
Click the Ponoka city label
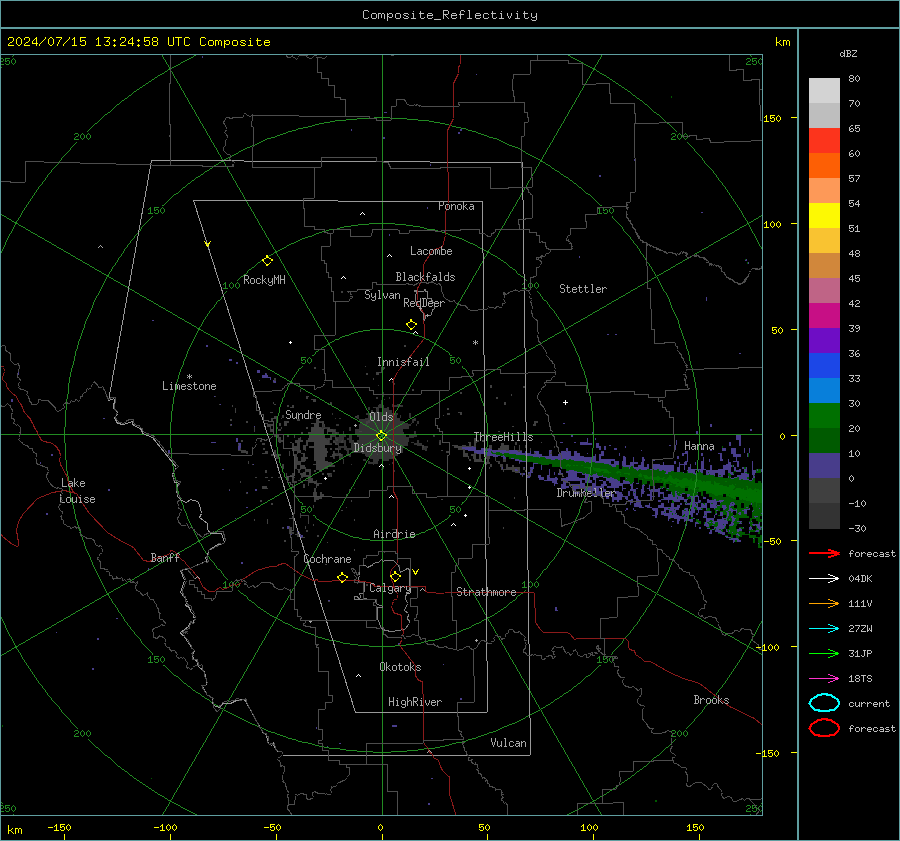click(456, 206)
